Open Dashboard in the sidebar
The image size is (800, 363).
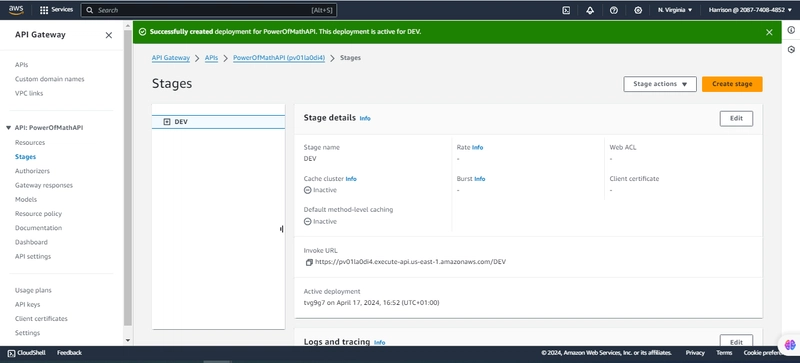31,243
